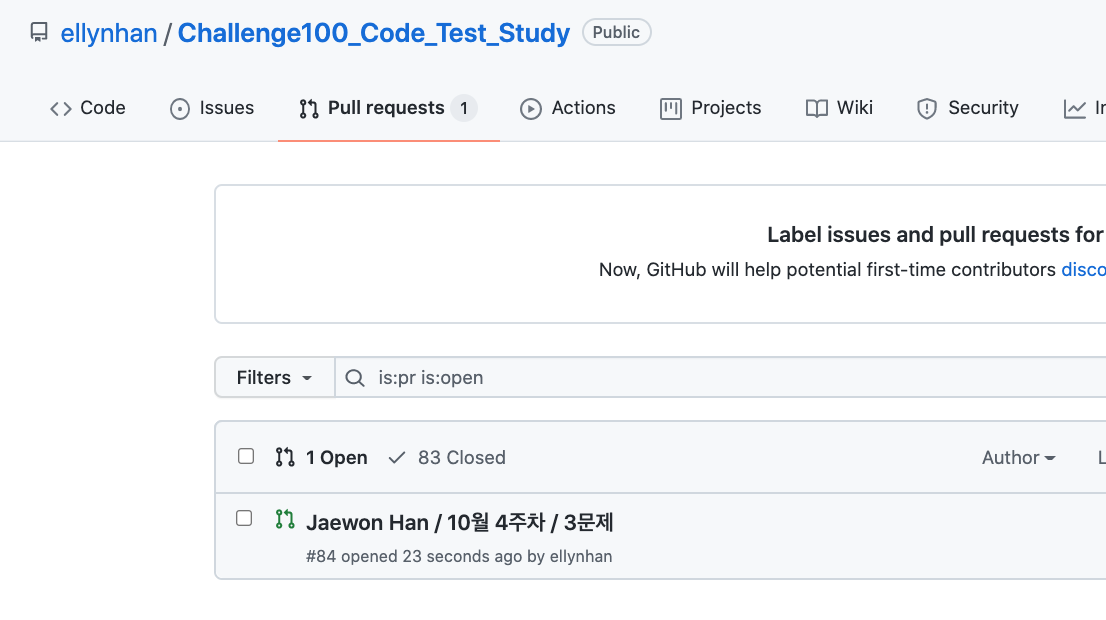Click the Code tab angle-brackets icon
This screenshot has width=1106, height=620.
pyautogui.click(x=61, y=109)
